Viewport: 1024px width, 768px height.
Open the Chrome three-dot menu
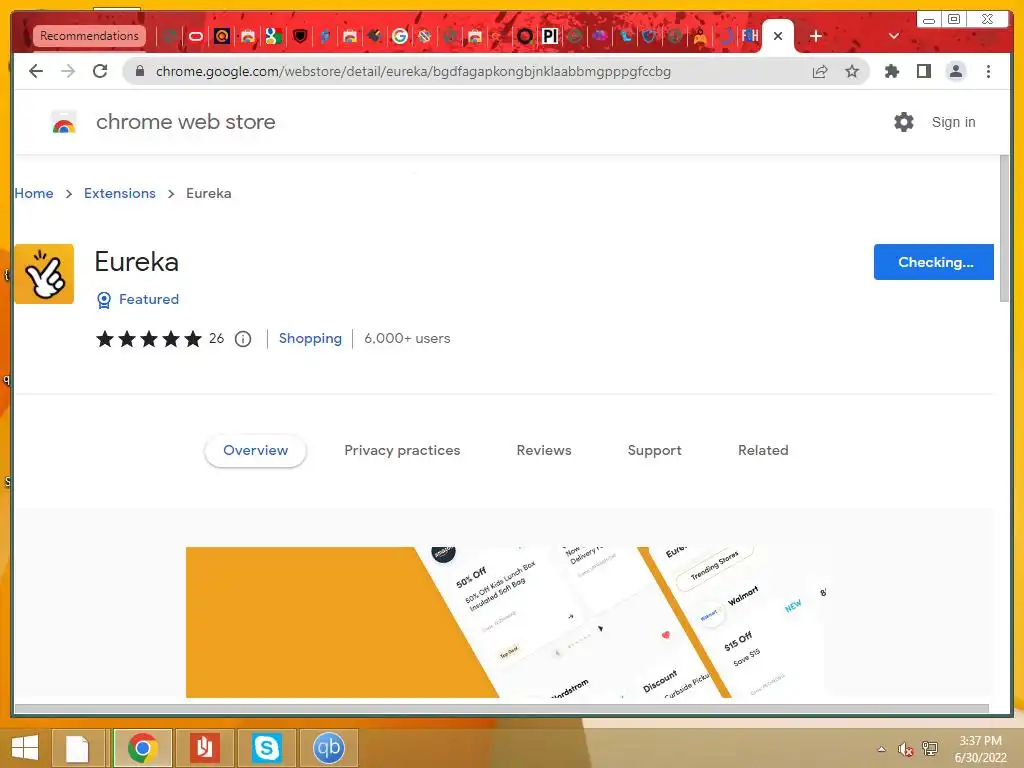[x=988, y=71]
